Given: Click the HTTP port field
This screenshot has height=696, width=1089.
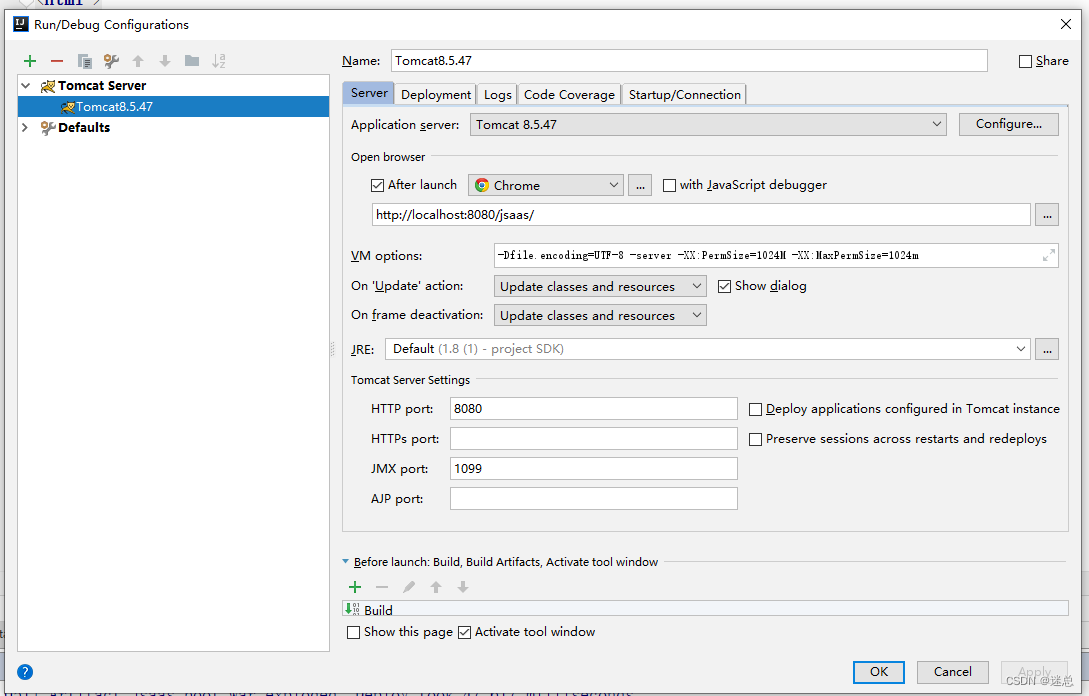Looking at the screenshot, I should (594, 408).
